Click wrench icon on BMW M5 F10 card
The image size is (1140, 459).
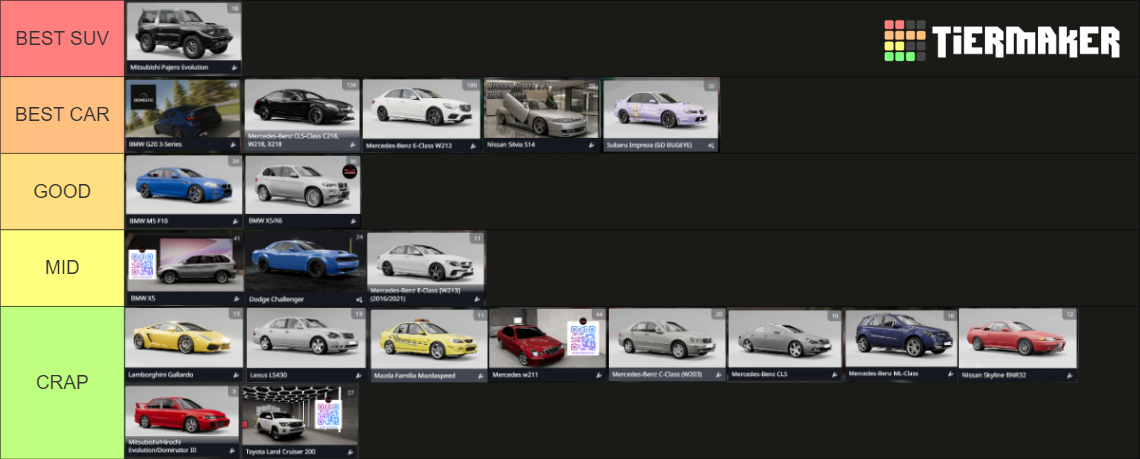click(235, 220)
